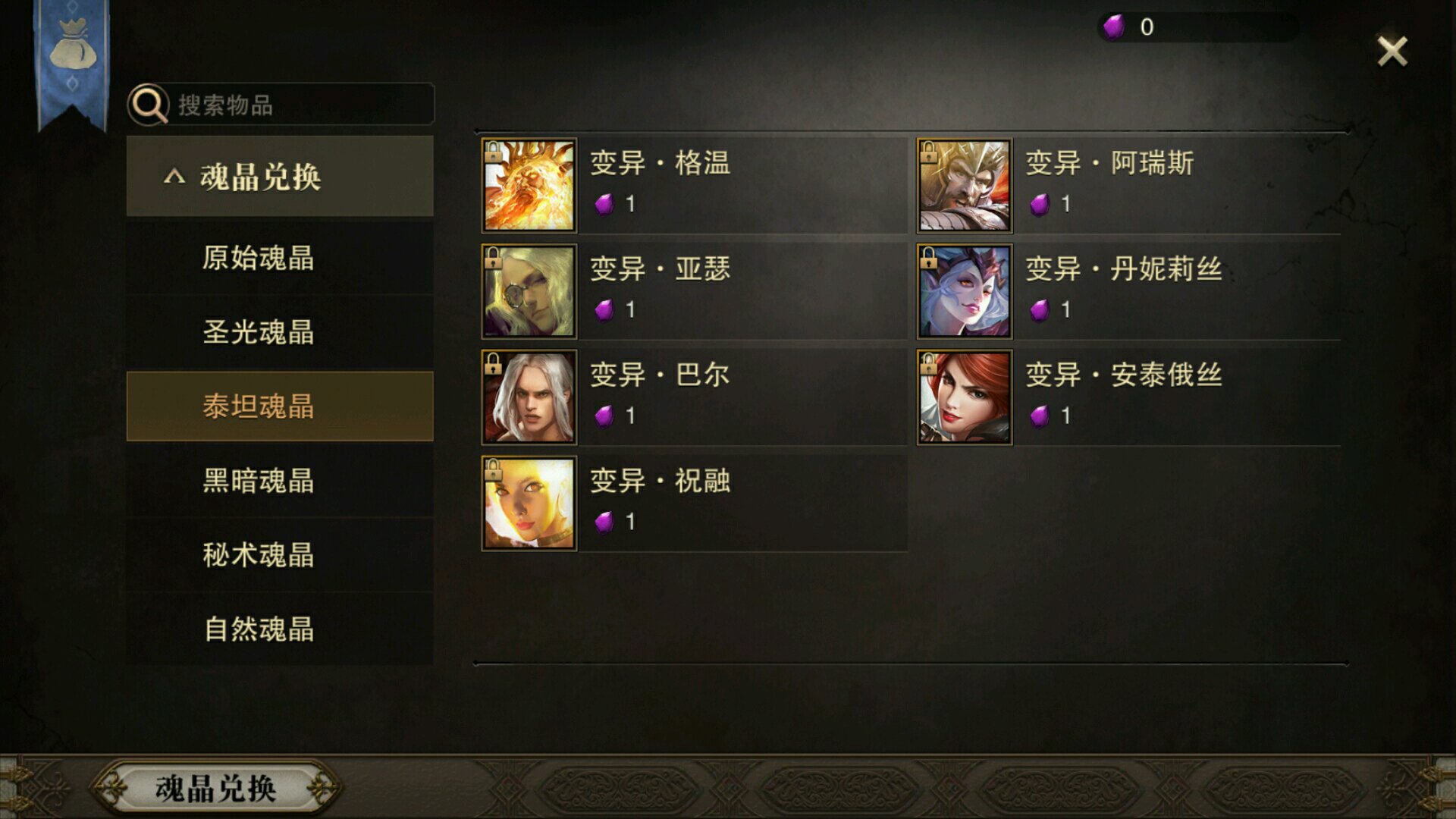The width and height of the screenshot is (1456, 819).
Task: Open the 变异·安泰俄丝 portrait icon
Action: (964, 397)
